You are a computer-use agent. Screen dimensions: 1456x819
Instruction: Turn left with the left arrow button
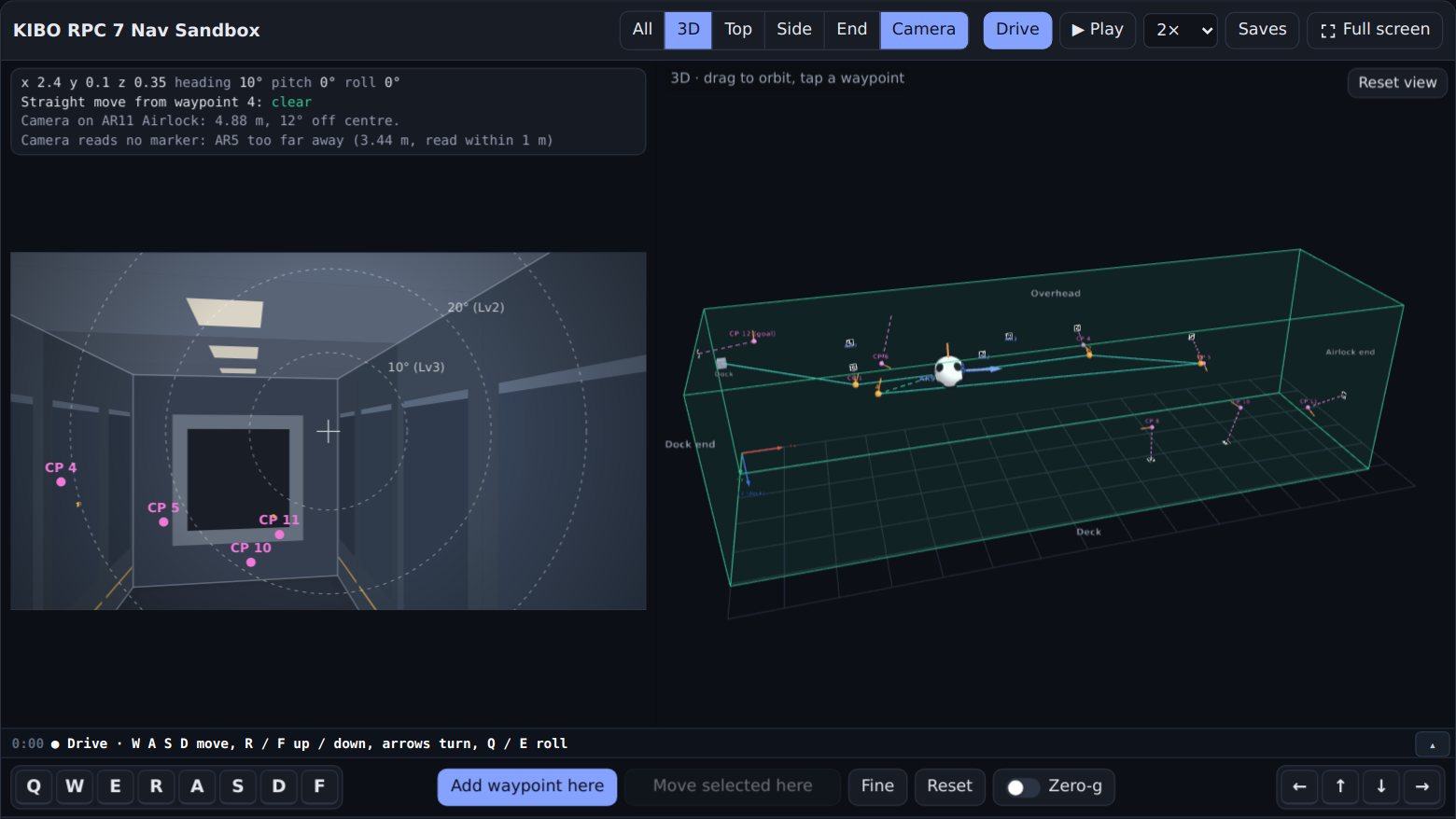pos(1299,786)
